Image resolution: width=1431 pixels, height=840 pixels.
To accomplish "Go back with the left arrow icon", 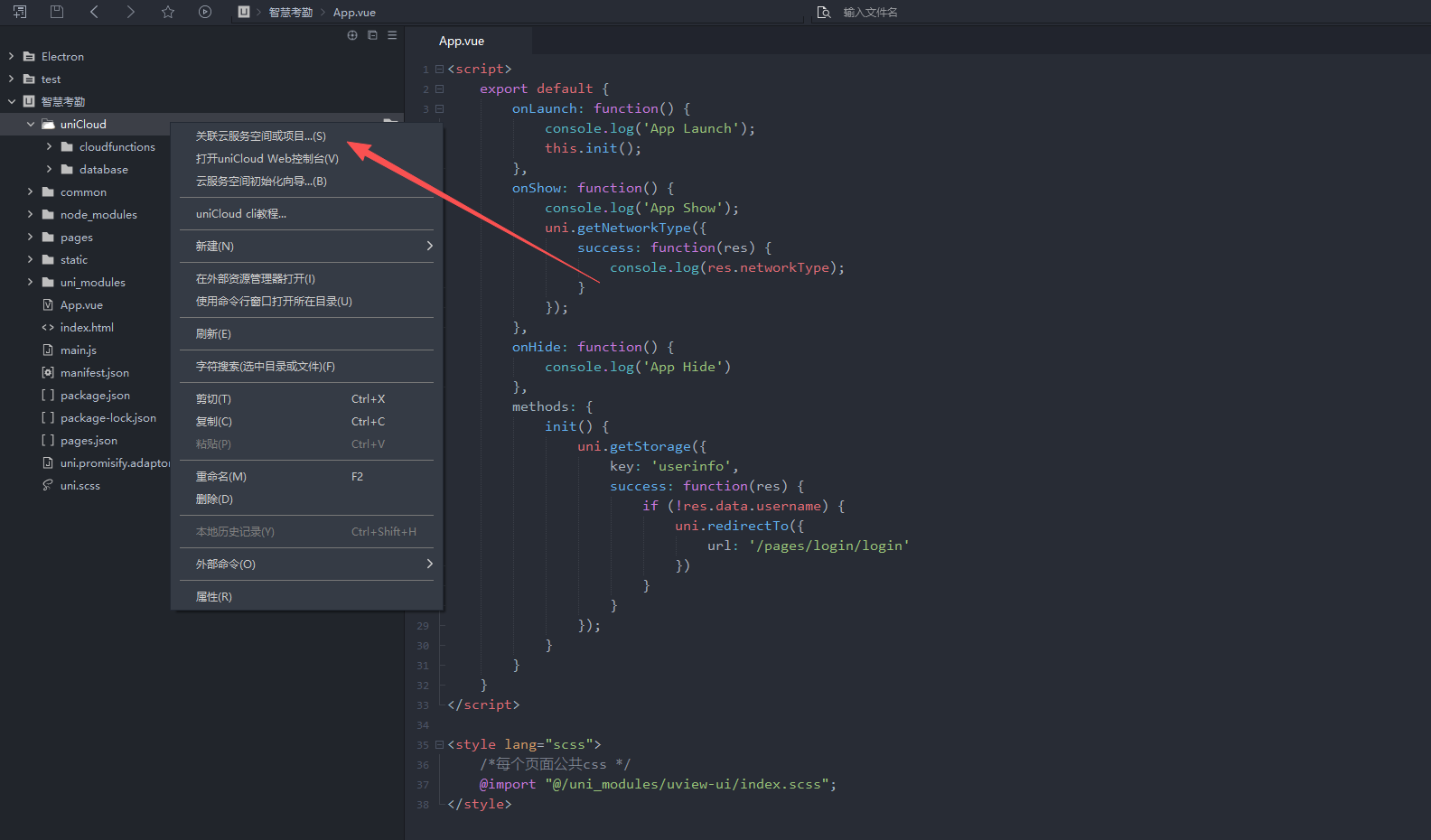I will [94, 12].
